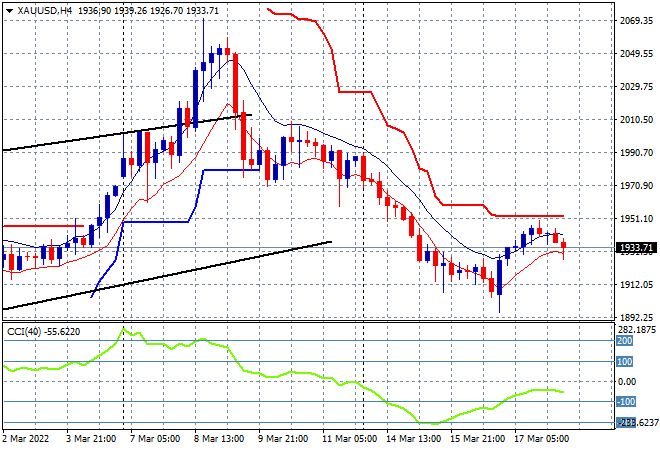
Task: Select the CCI 200 level label
Action: pyautogui.click(x=624, y=341)
